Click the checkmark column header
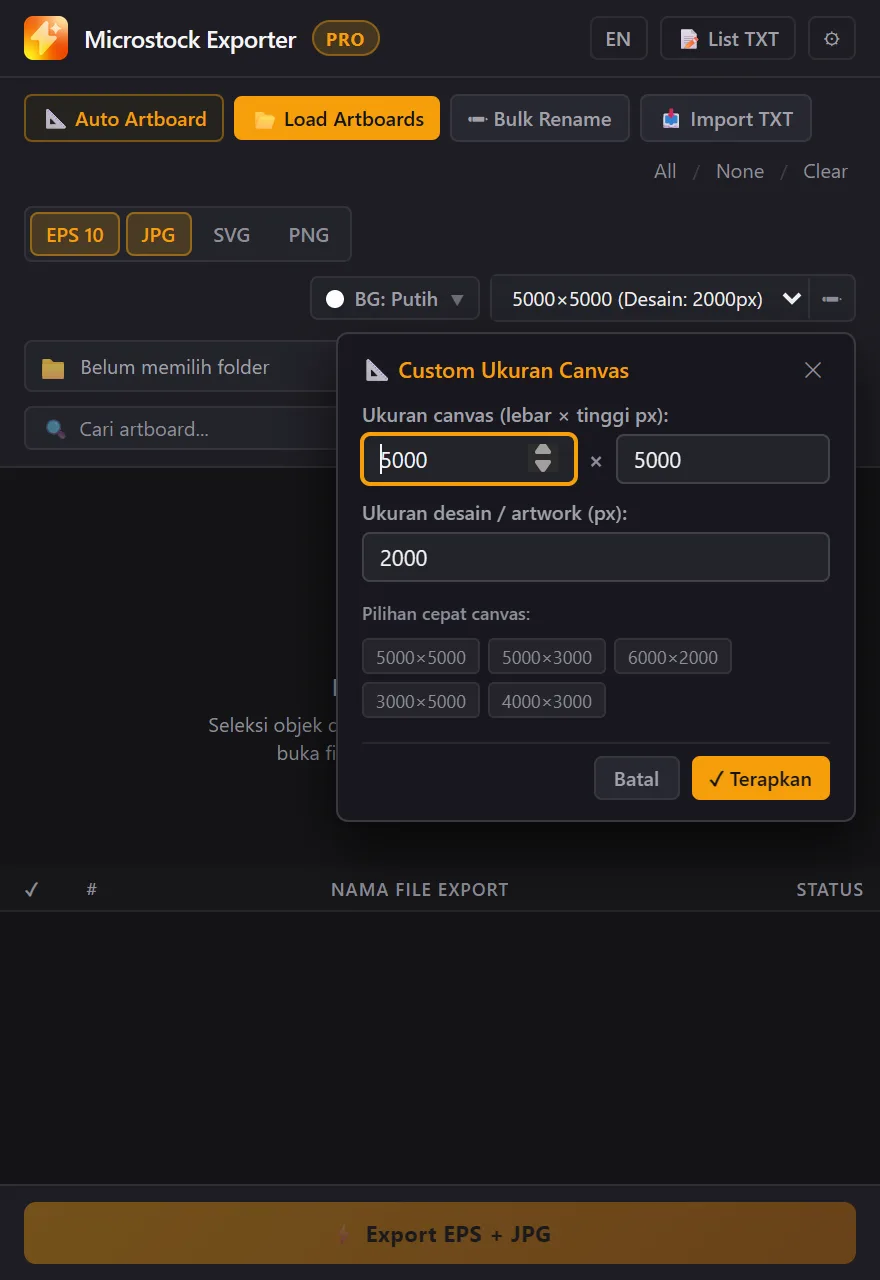This screenshot has width=880, height=1280. click(31, 889)
